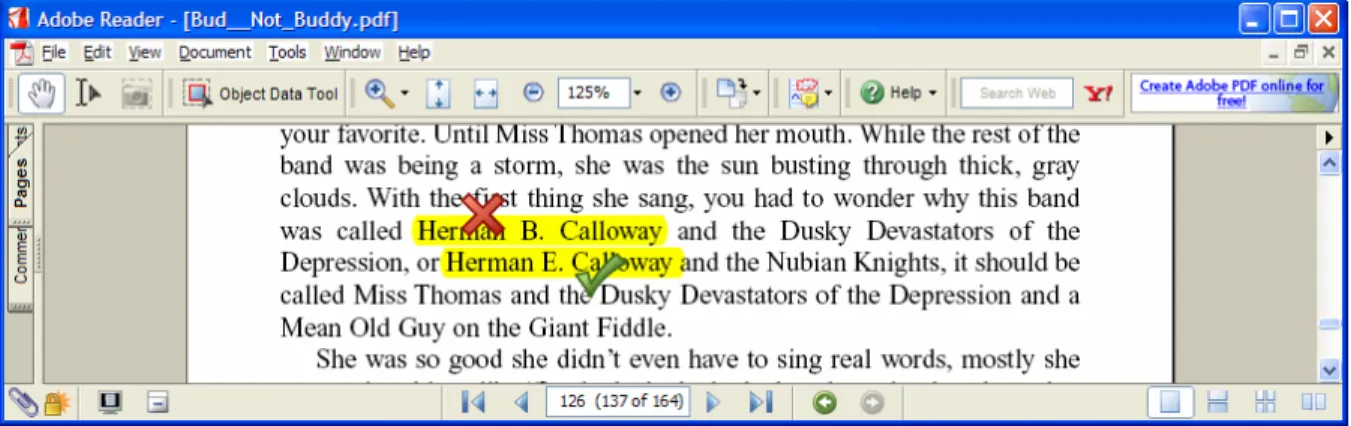
Task: Enable Continuous page layout
Action: tap(1217, 402)
